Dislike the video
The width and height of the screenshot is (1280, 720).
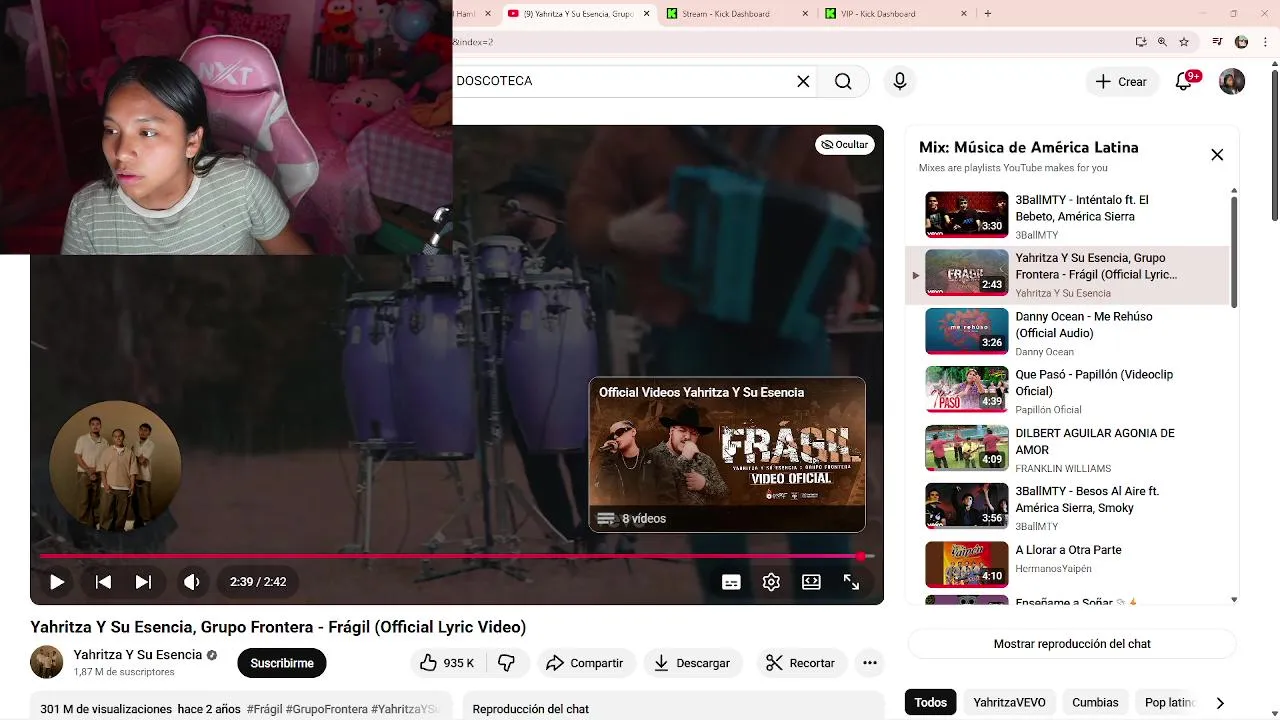point(507,663)
